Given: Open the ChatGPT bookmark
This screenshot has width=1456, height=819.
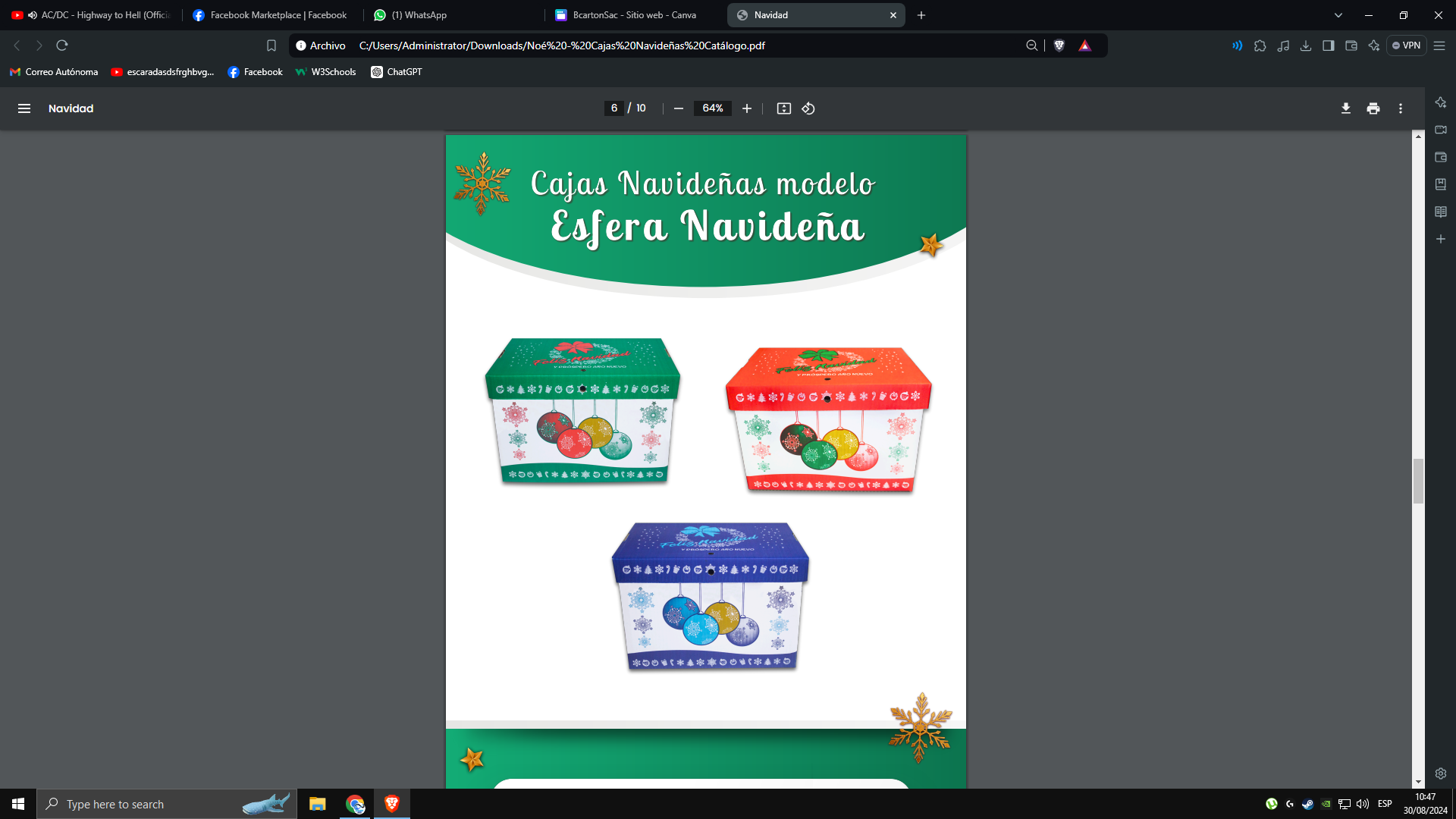Looking at the screenshot, I should (x=397, y=72).
